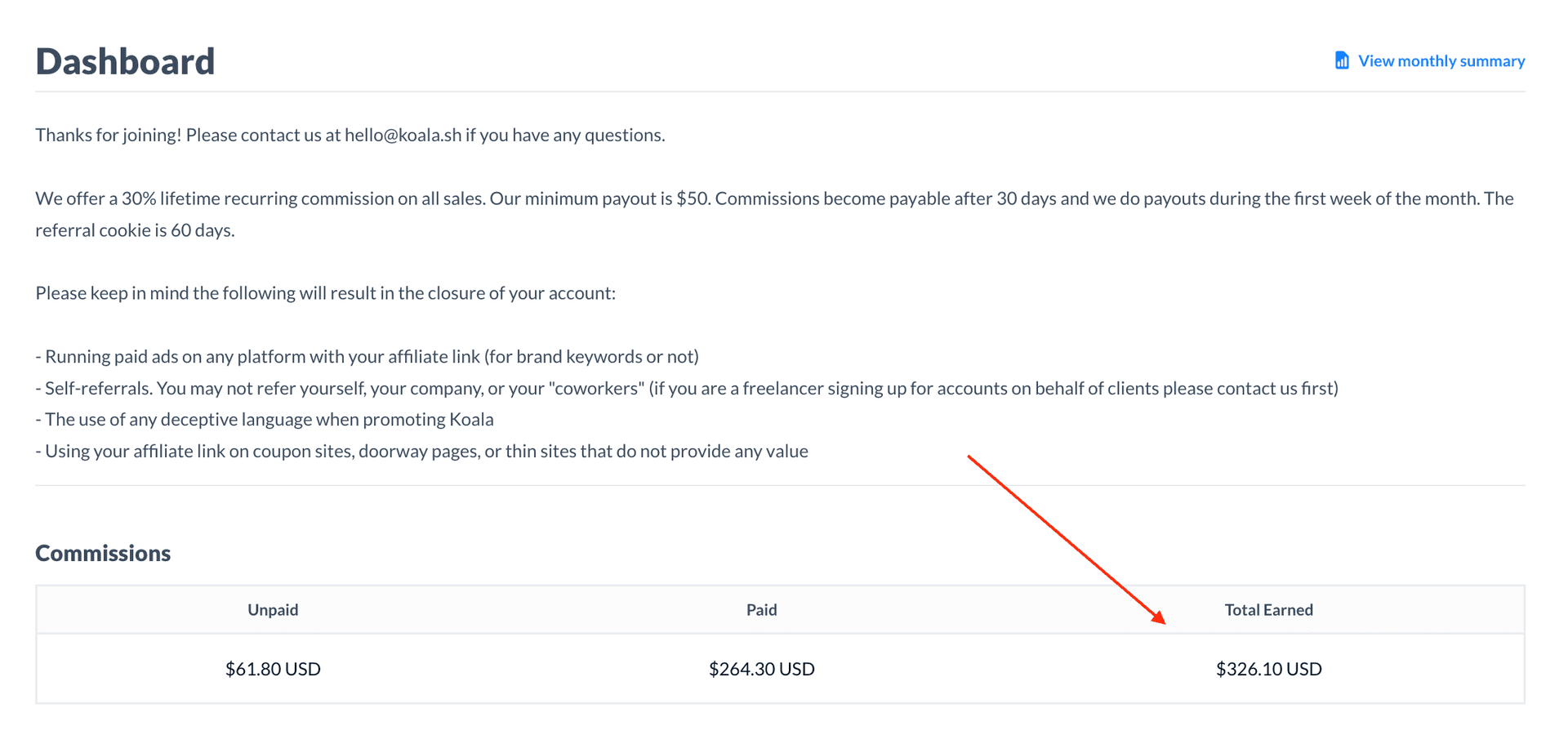1568x744 pixels.
Task: Click the $326.10 USD total earned value
Action: click(1268, 669)
